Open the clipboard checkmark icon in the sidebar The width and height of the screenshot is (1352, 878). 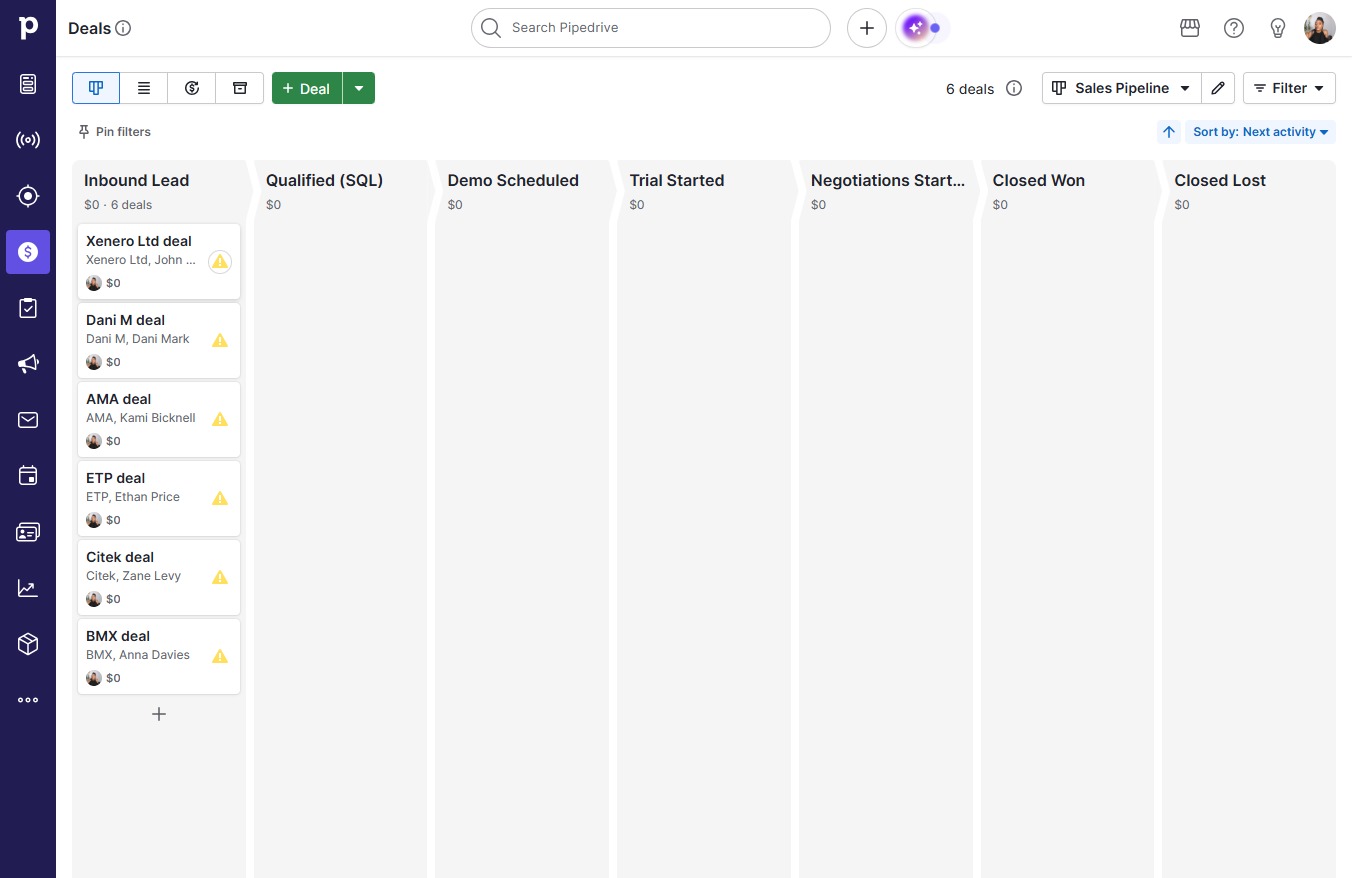pyautogui.click(x=28, y=308)
